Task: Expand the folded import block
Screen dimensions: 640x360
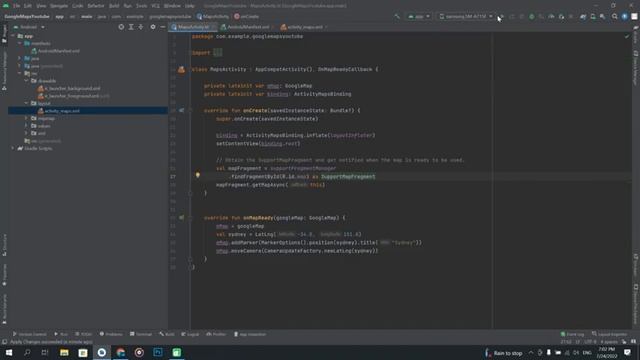Action: coord(218,53)
